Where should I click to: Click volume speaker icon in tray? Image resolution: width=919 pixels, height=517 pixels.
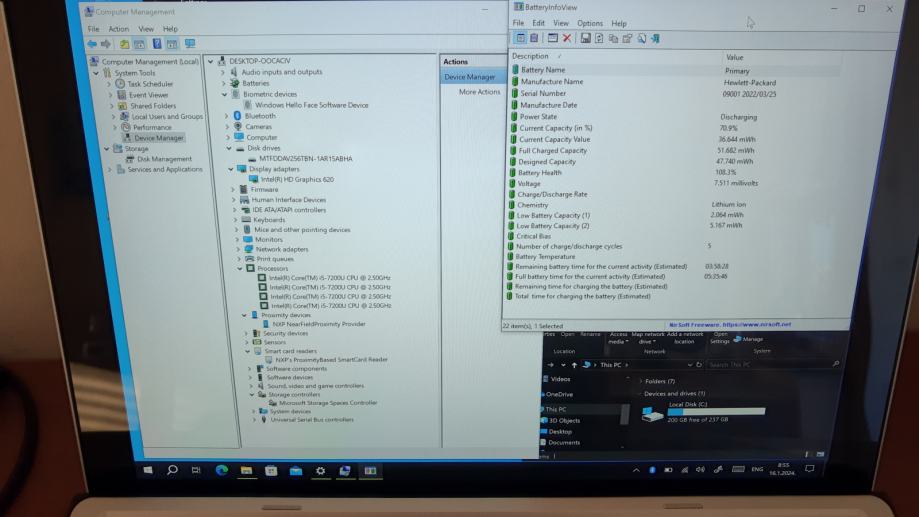click(x=700, y=470)
